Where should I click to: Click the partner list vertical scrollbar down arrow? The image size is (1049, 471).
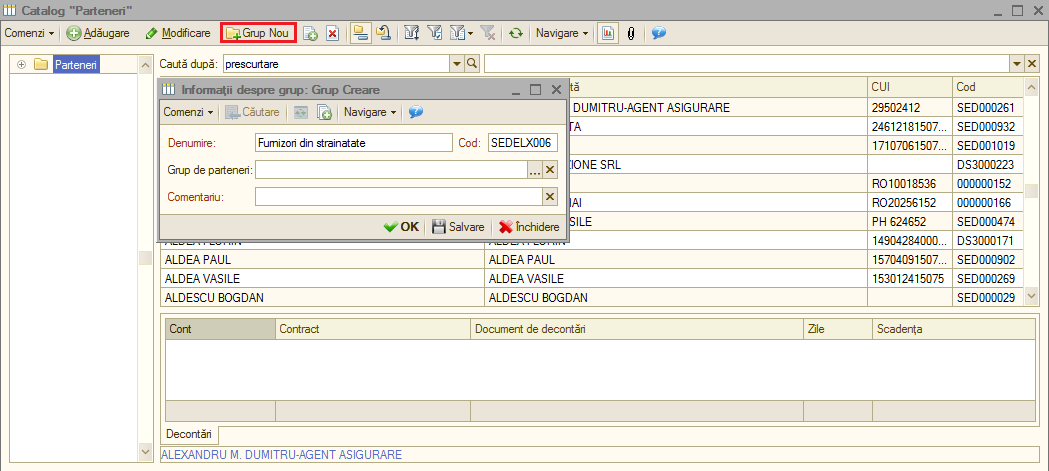(1030, 296)
